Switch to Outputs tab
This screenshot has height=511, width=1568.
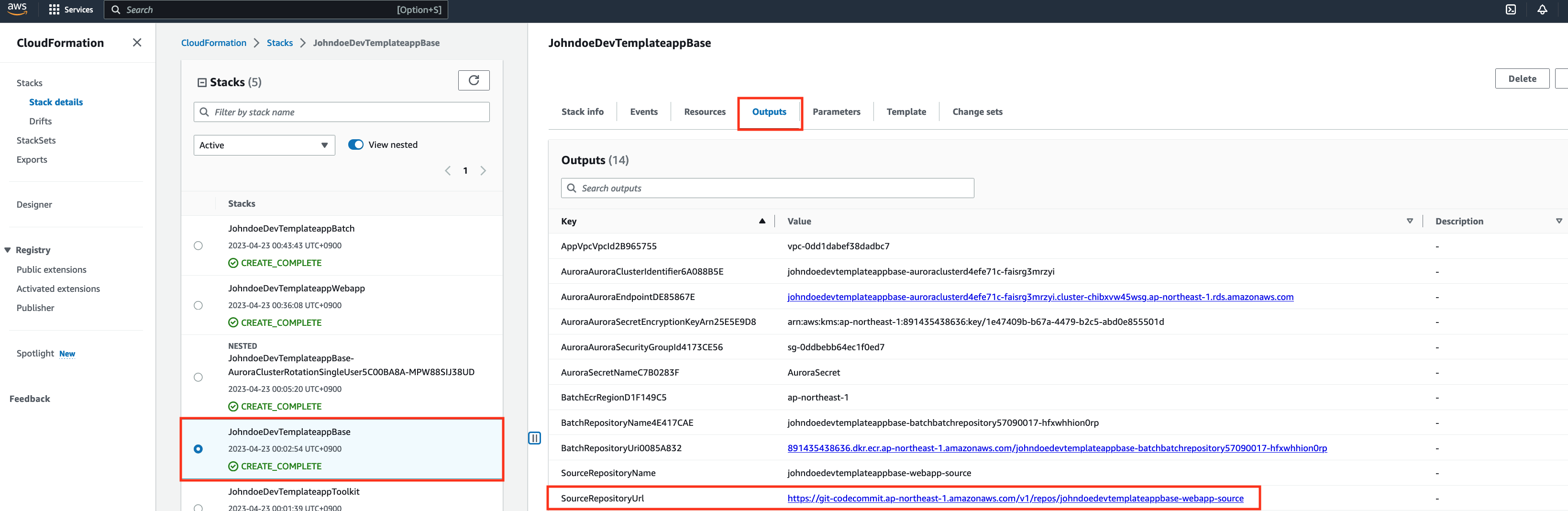(x=769, y=112)
